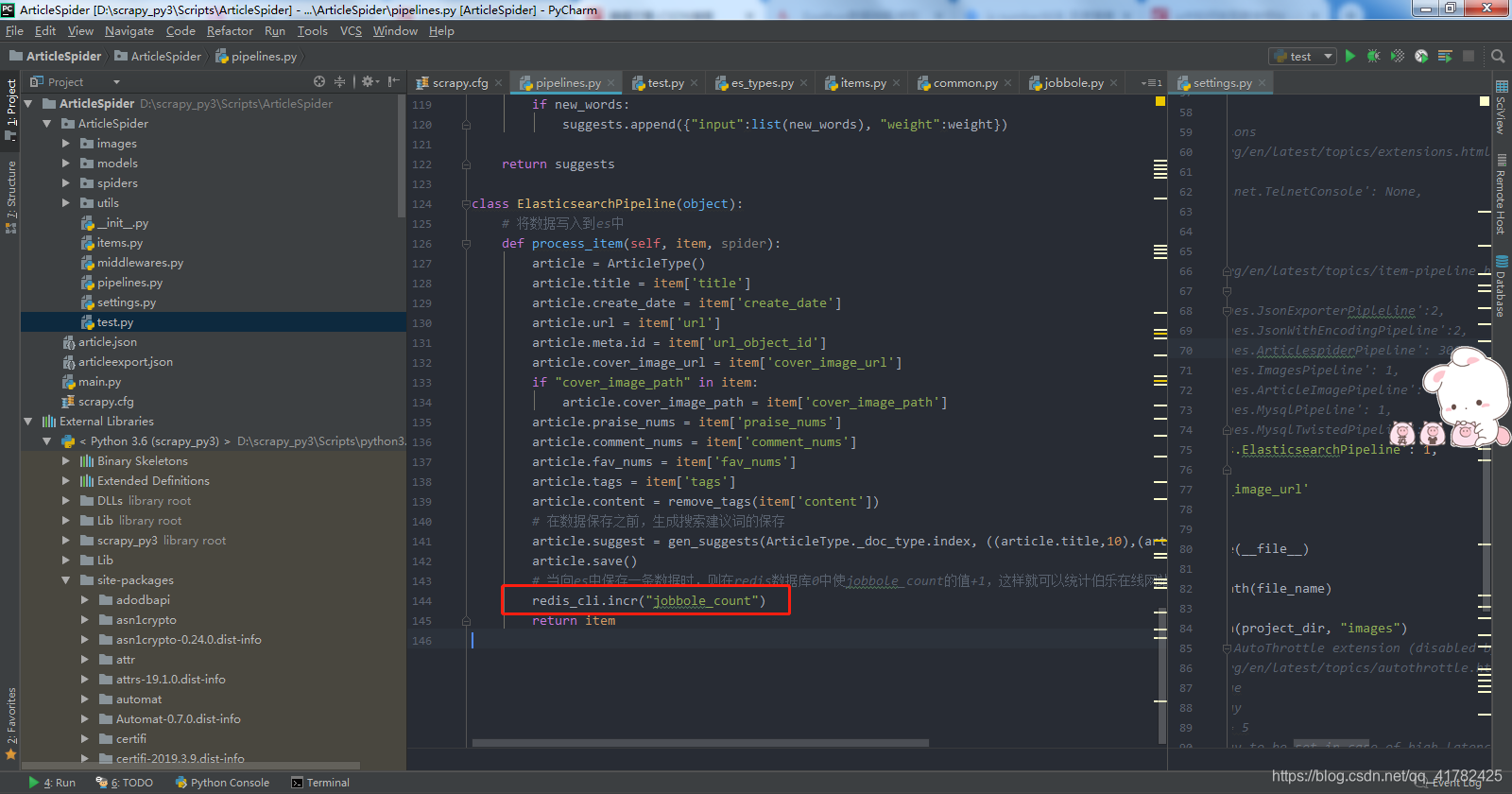Open Search Everywhere magnifier icon
Screen dimensions: 1512x794
tap(1497, 56)
